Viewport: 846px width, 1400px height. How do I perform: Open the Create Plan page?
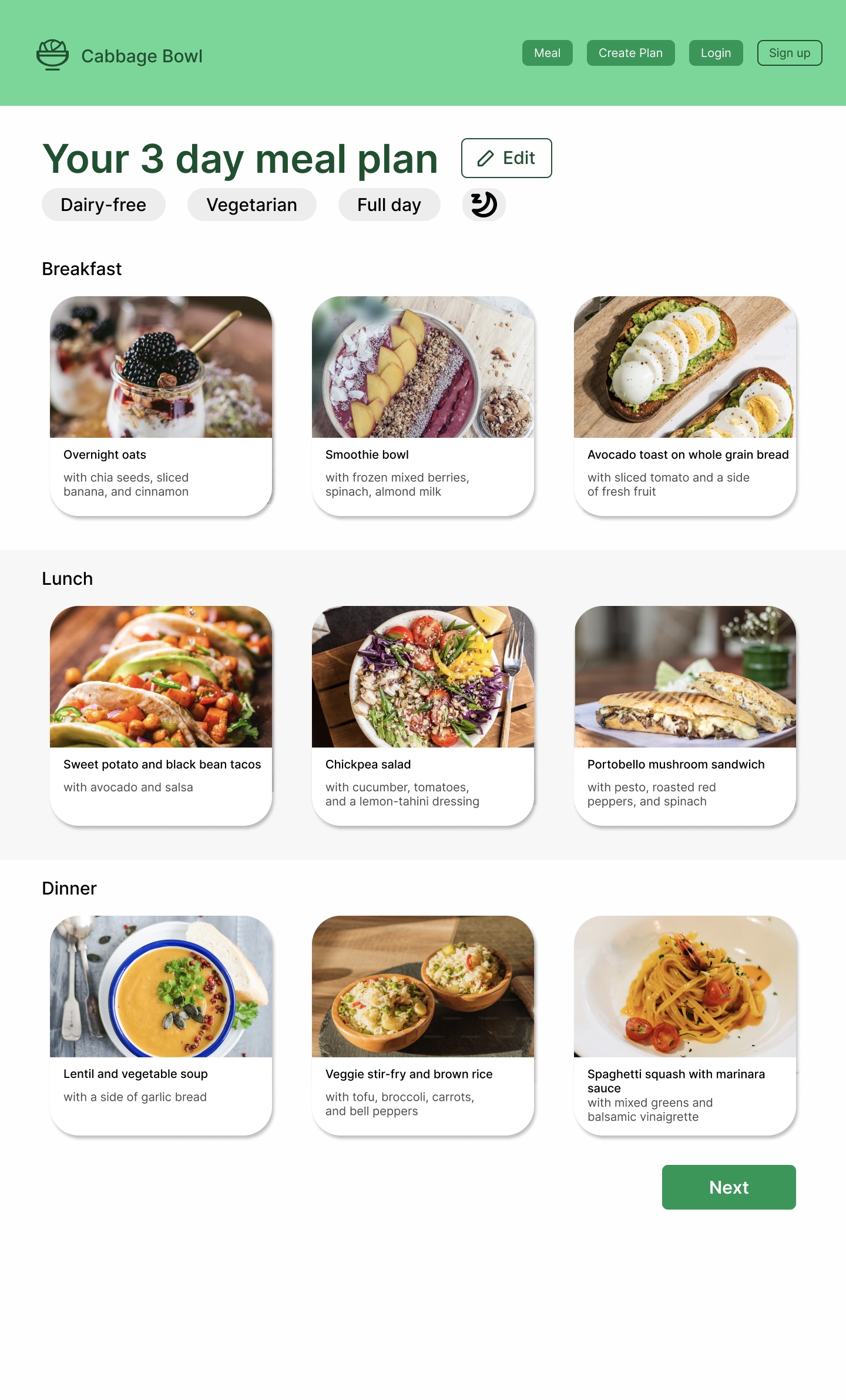pyautogui.click(x=630, y=53)
